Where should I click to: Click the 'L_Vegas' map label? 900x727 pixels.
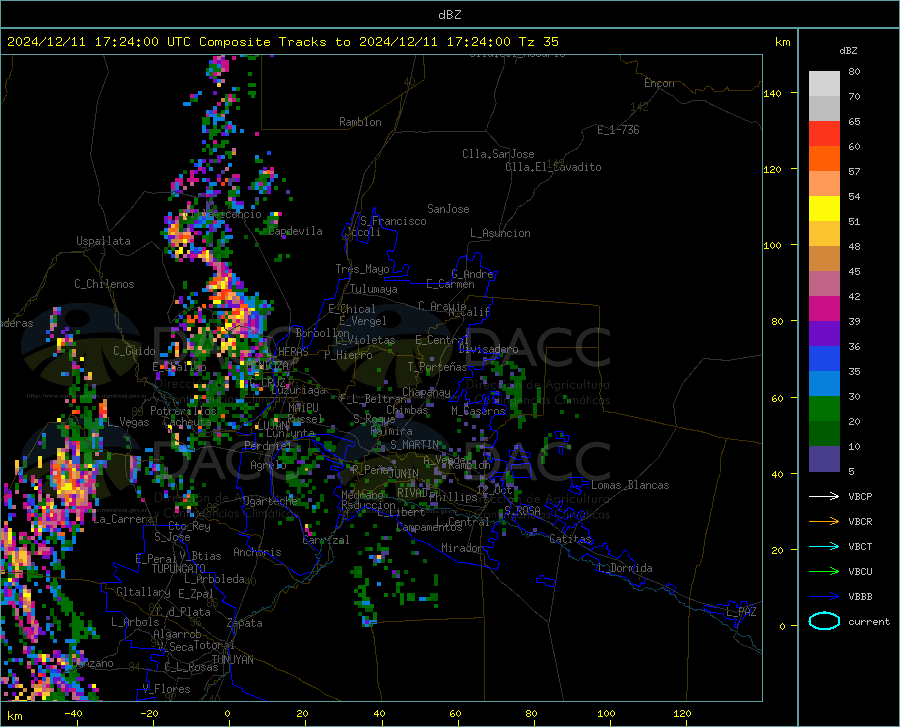pos(128,422)
